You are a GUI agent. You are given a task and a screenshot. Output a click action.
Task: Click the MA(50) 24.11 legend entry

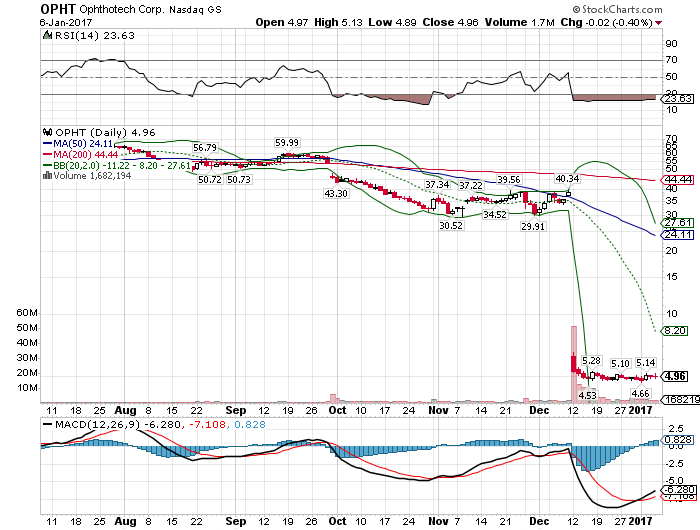pyautogui.click(x=78, y=144)
